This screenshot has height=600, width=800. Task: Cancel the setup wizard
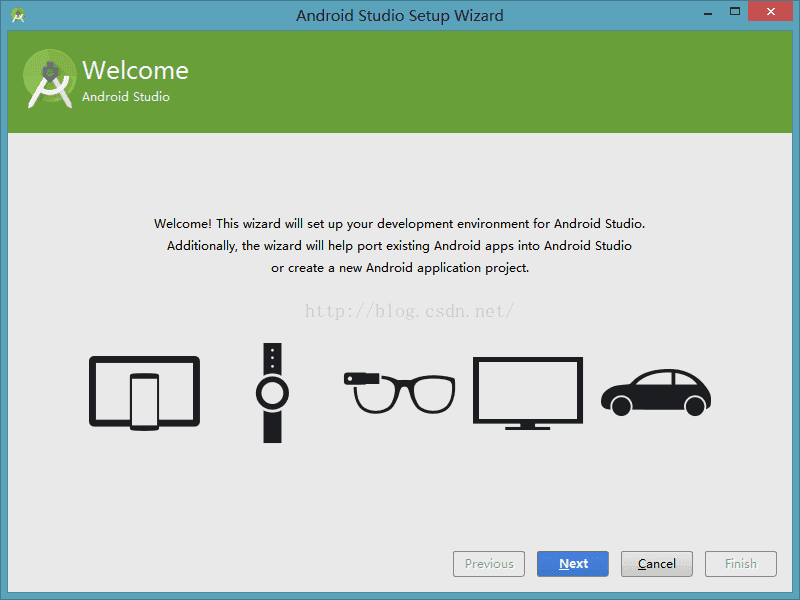click(657, 564)
